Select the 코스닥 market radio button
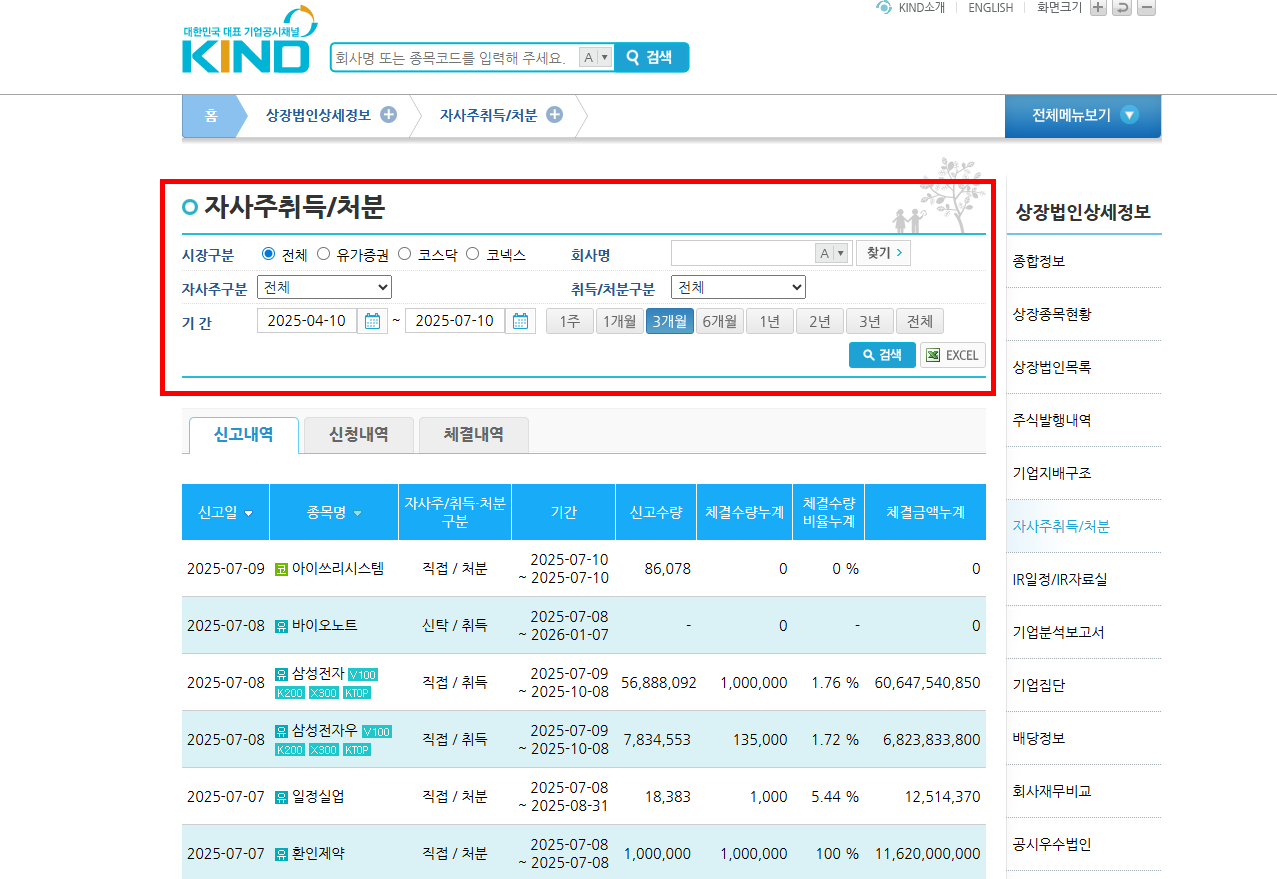1277x879 pixels. point(404,253)
